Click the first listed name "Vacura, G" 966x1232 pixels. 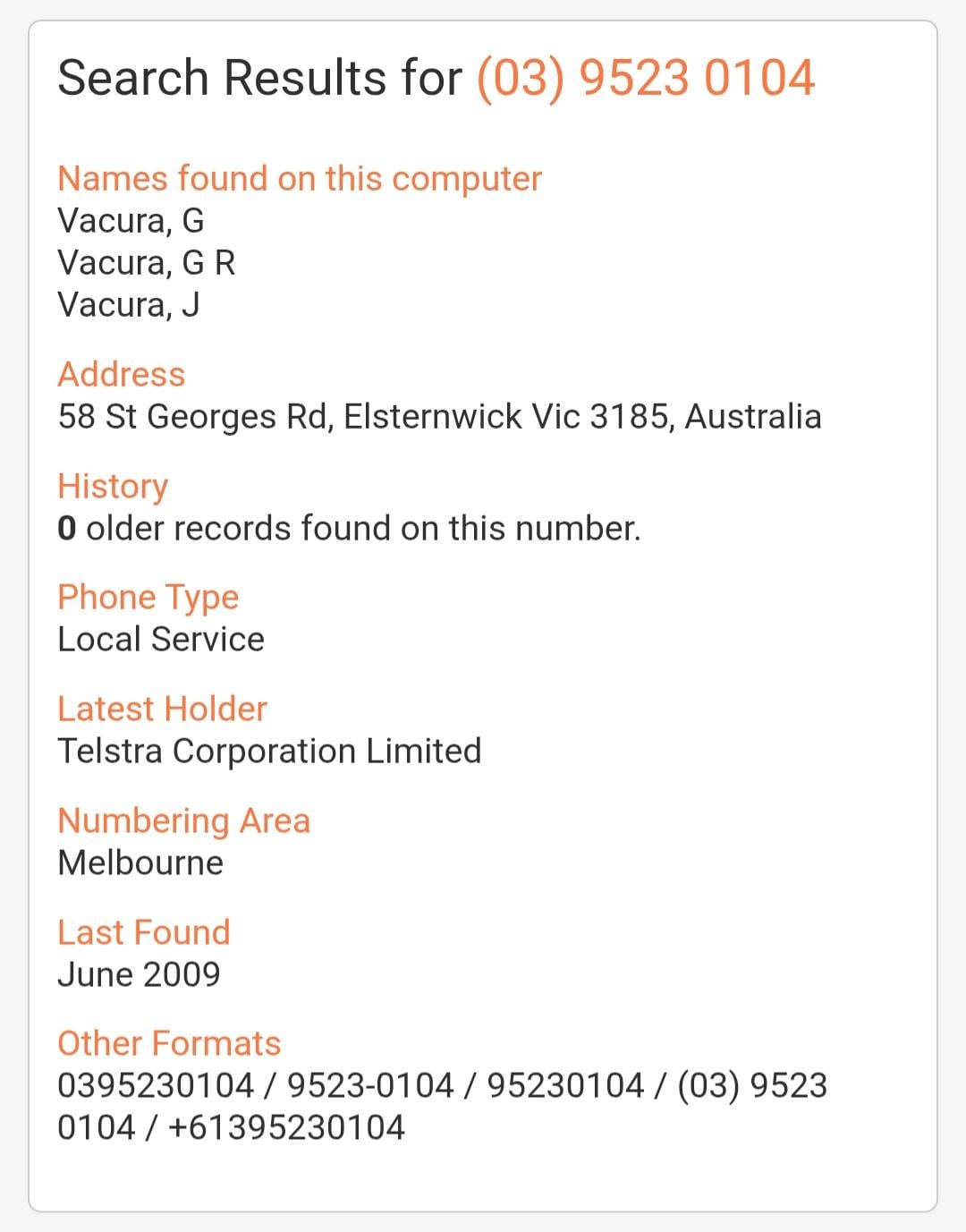coord(131,221)
